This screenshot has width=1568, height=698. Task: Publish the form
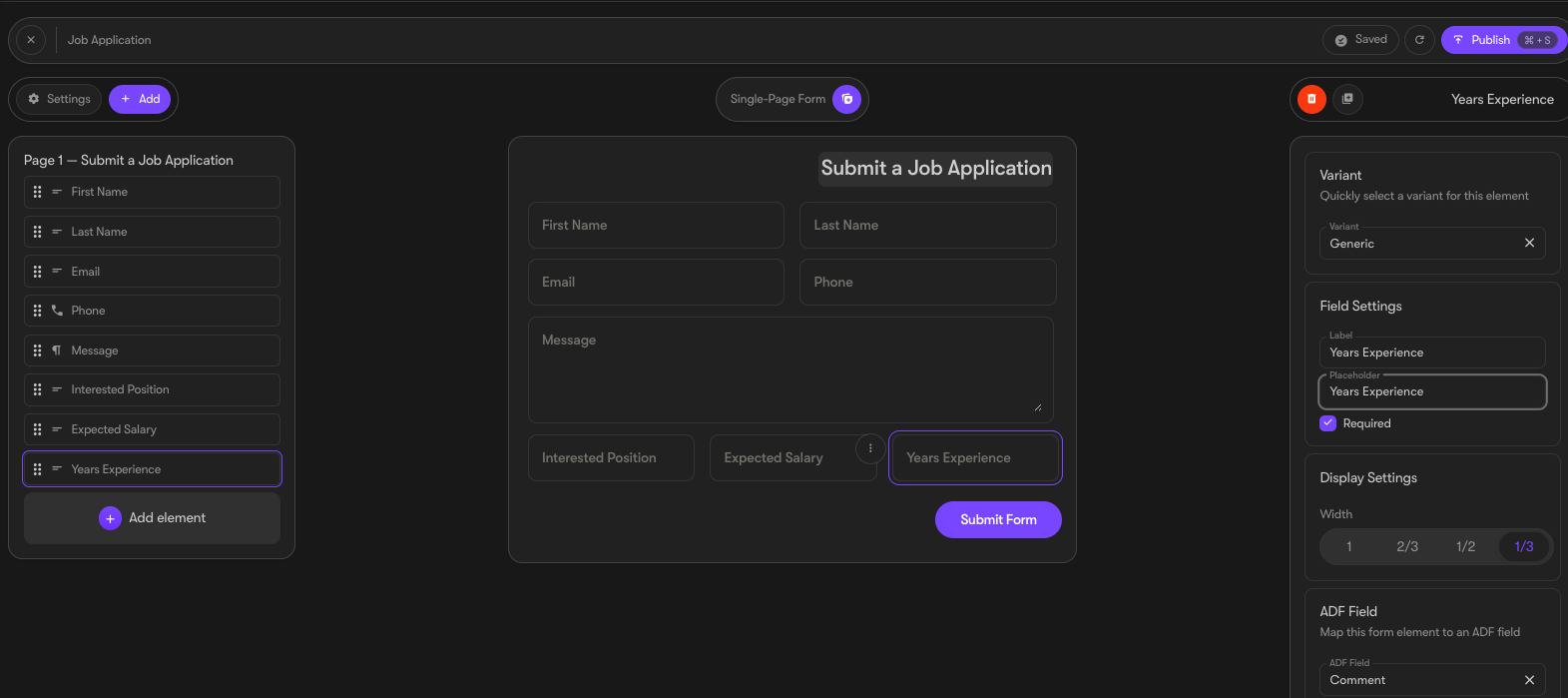tap(1502, 40)
